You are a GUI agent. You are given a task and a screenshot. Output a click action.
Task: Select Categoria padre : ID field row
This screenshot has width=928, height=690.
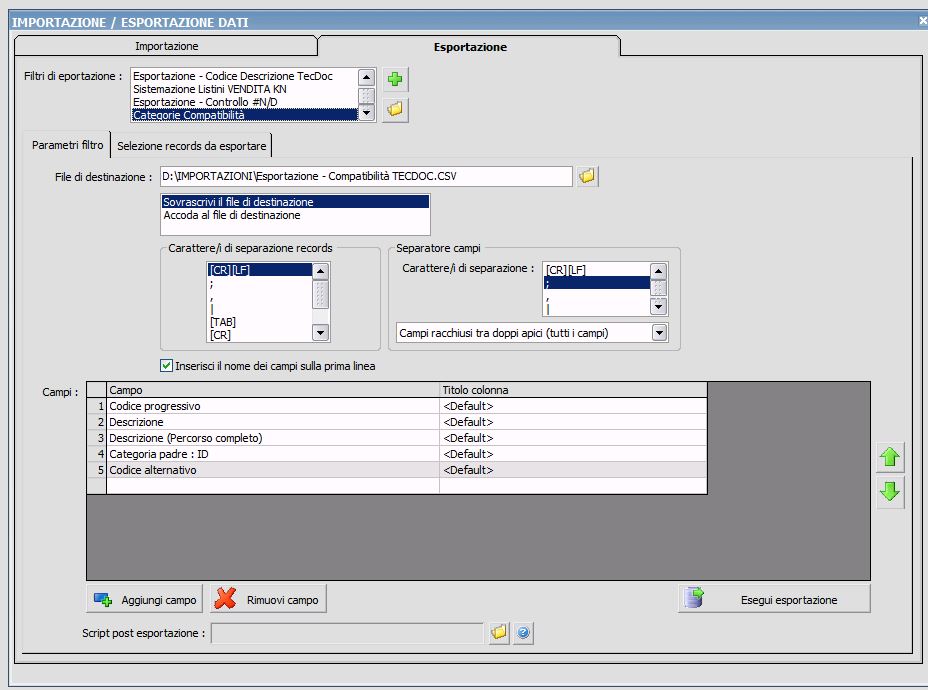pyautogui.click(x=273, y=454)
